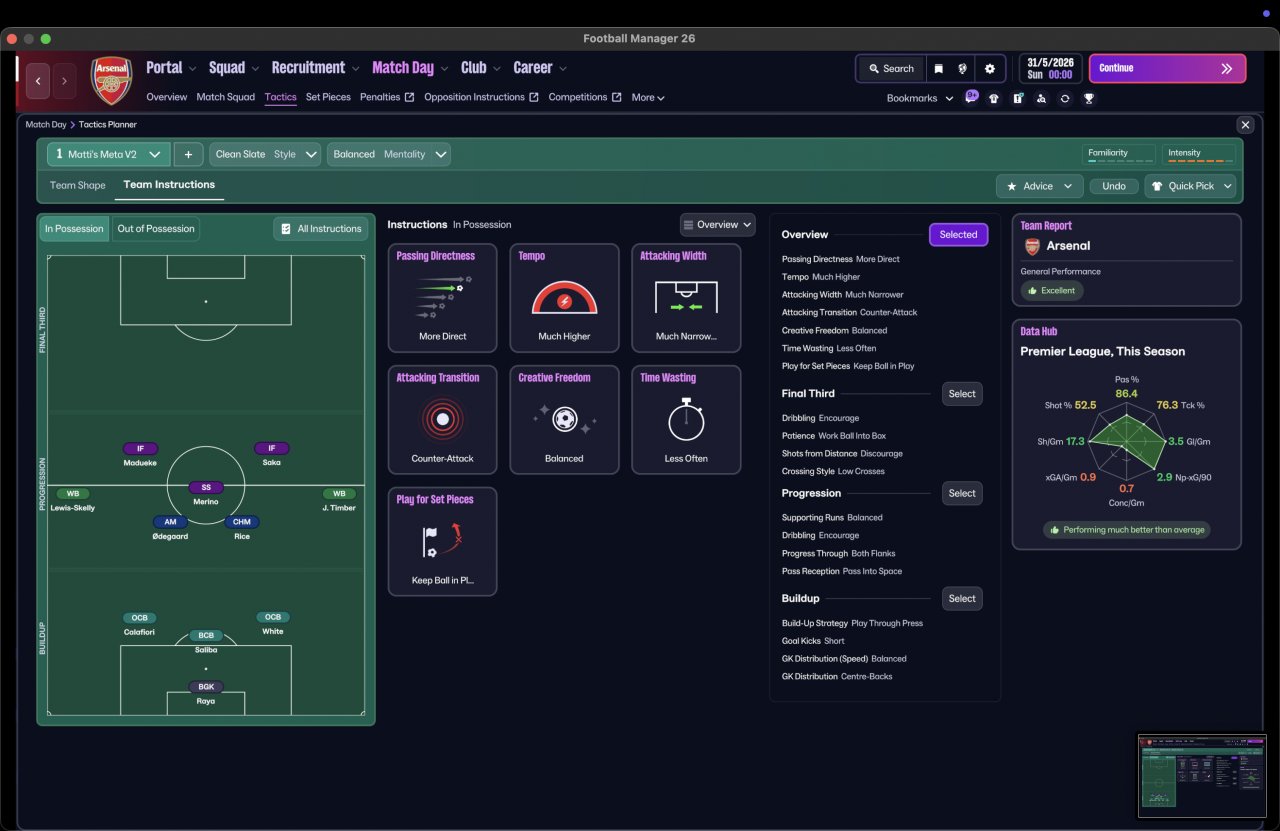
Task: Go forward with the right arrow button
Action: pos(65,80)
